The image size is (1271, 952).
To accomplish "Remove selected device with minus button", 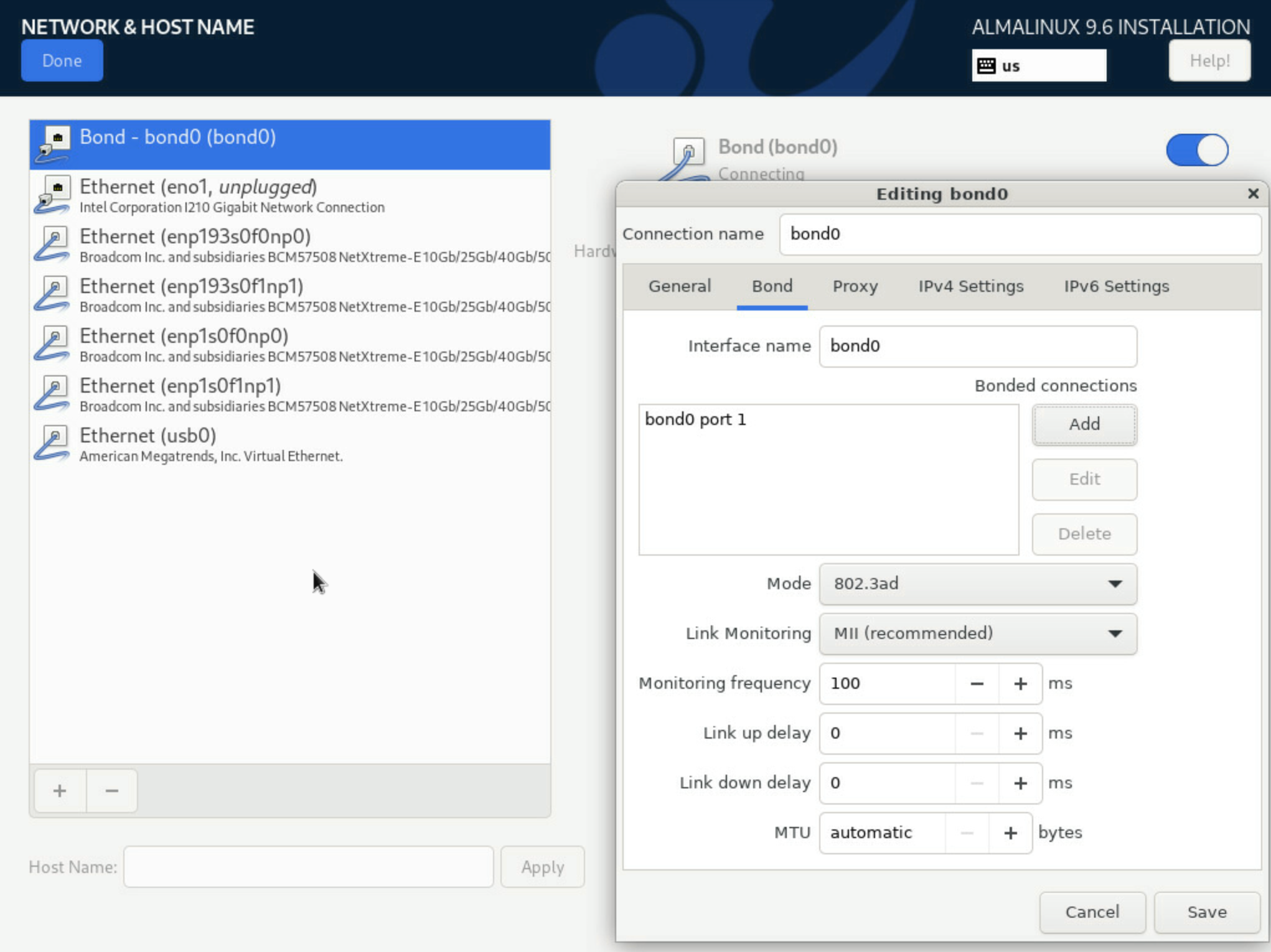I will 112,791.
